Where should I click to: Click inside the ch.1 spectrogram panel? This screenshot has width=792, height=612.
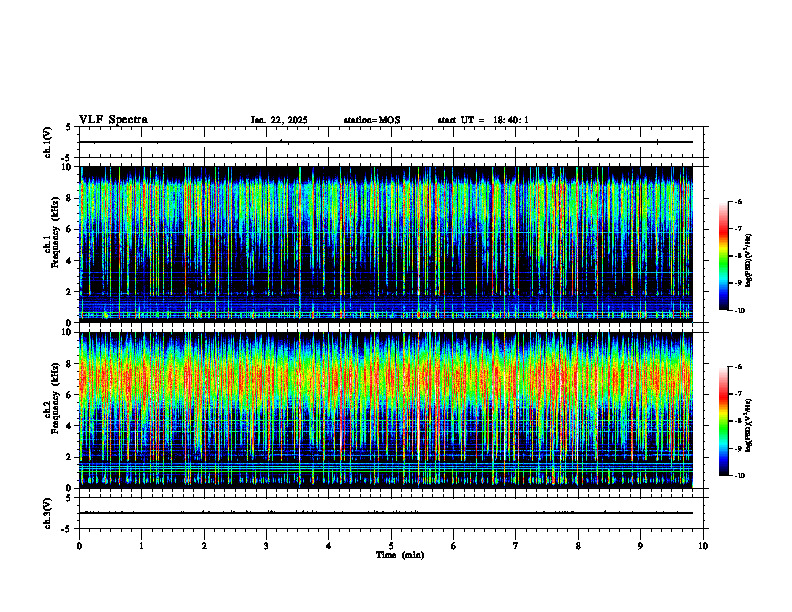point(386,244)
